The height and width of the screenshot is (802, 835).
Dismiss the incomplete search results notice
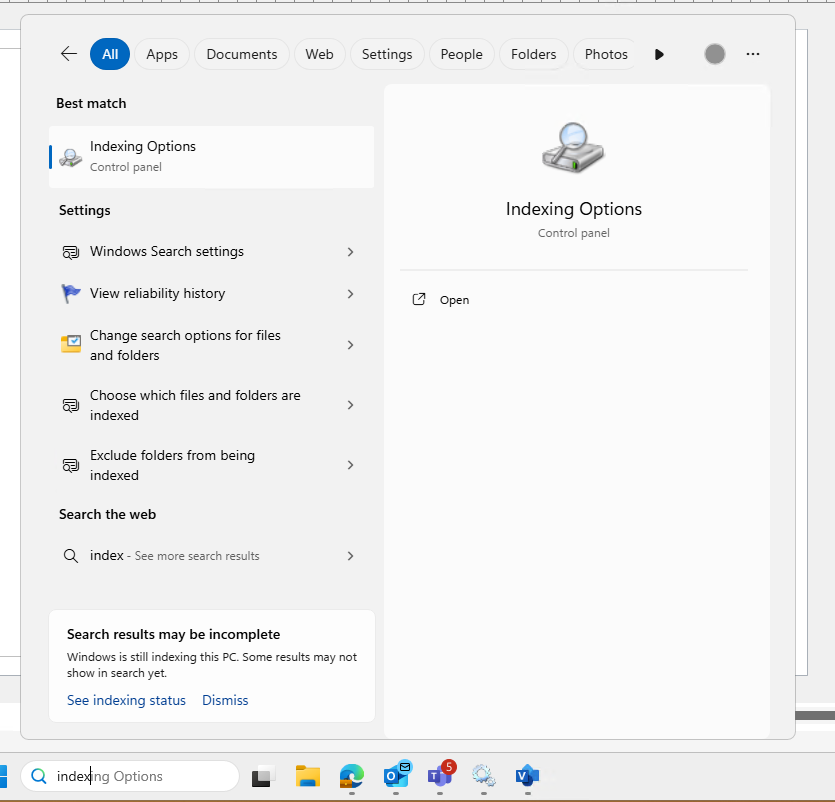[225, 700]
